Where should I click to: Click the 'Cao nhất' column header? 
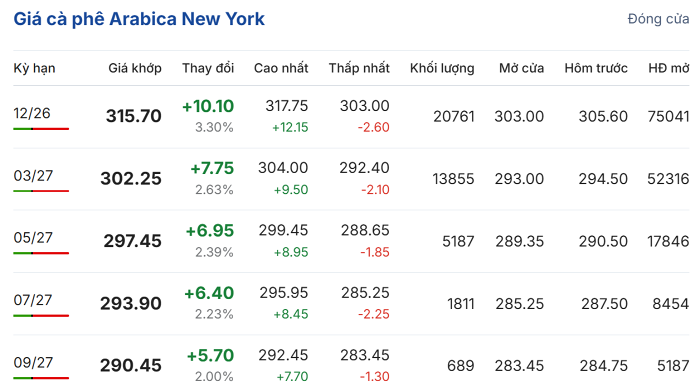281,68
